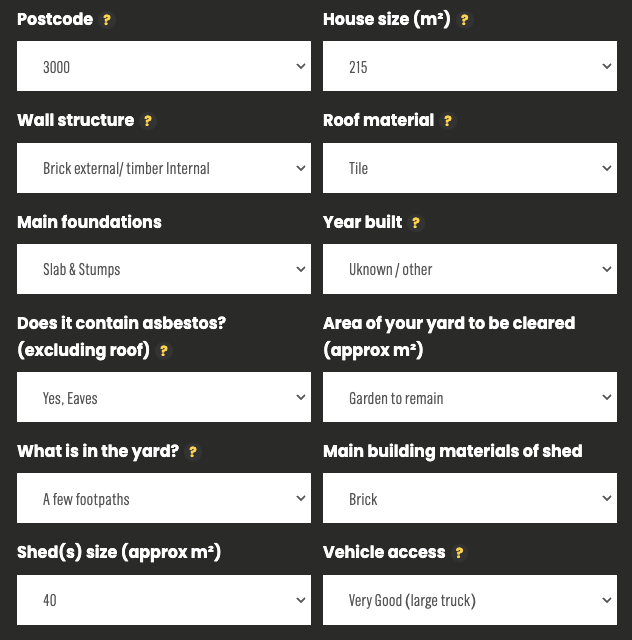Open the Uknown / other year dropdown

(x=470, y=269)
